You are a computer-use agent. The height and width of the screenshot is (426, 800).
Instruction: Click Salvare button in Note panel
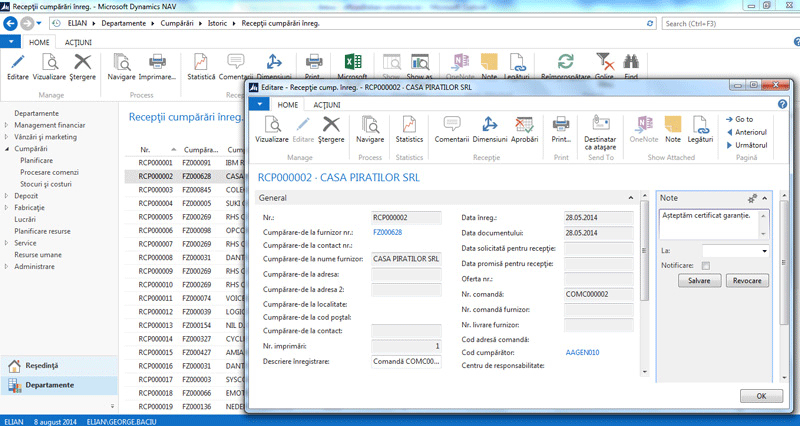tap(699, 281)
